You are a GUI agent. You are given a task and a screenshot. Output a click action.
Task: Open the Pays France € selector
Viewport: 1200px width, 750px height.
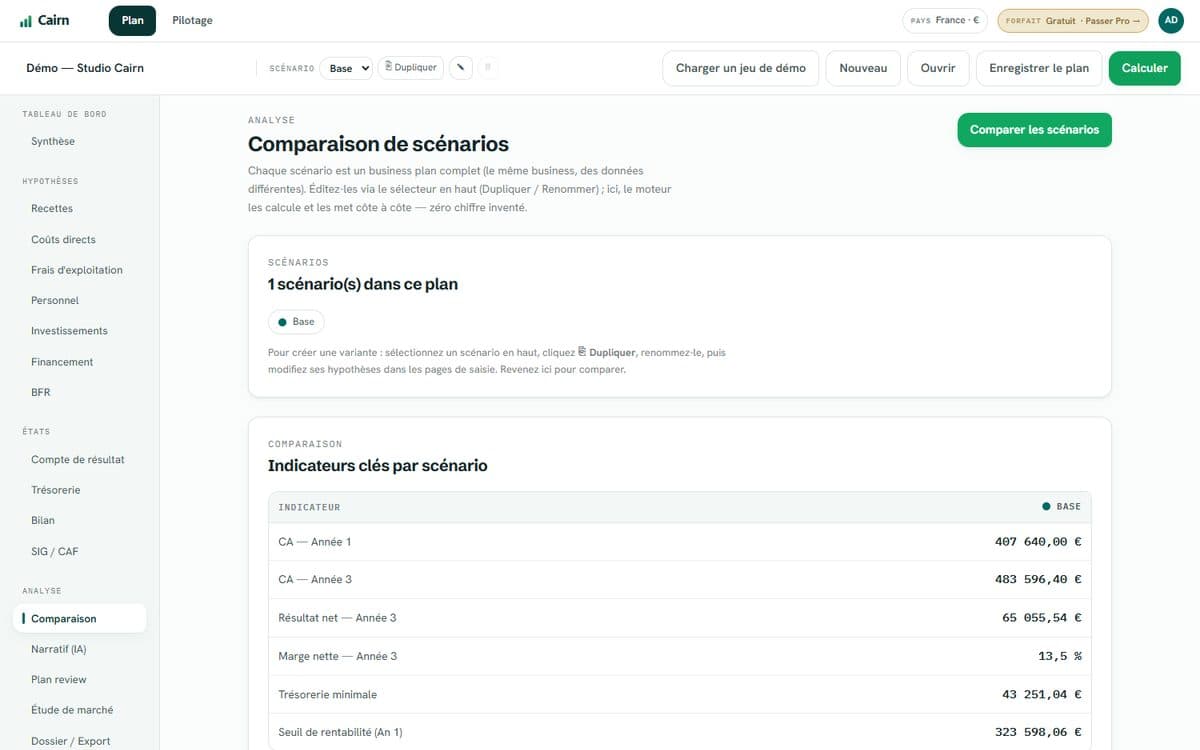(x=945, y=20)
